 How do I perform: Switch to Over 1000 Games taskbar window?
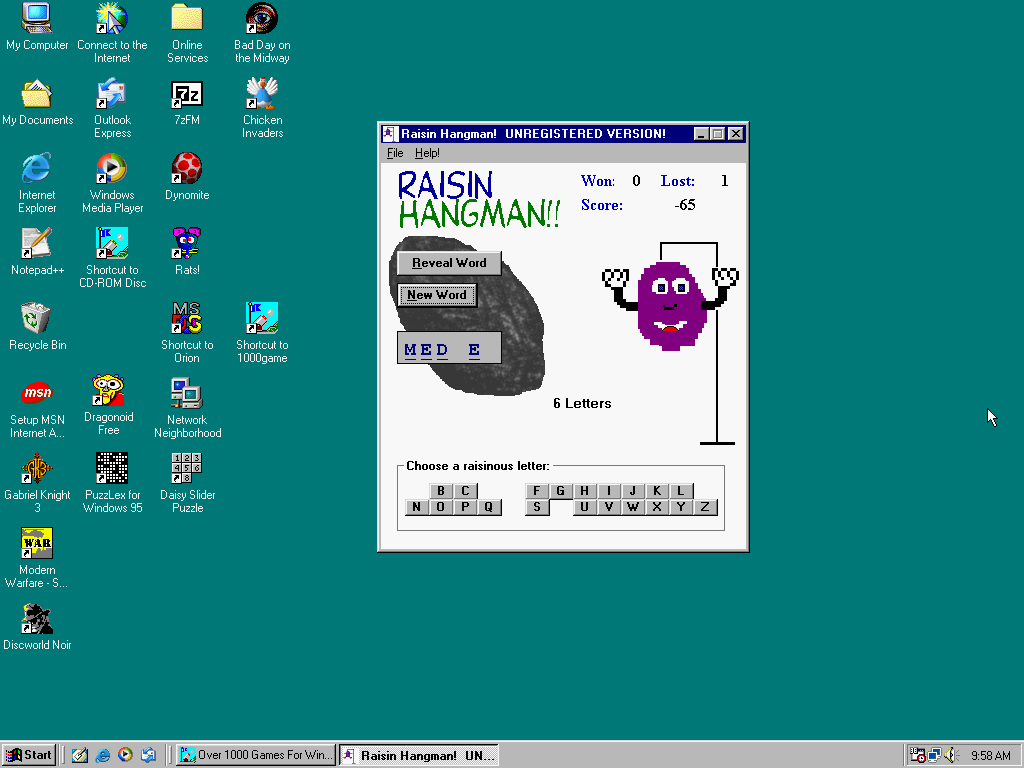coord(256,755)
